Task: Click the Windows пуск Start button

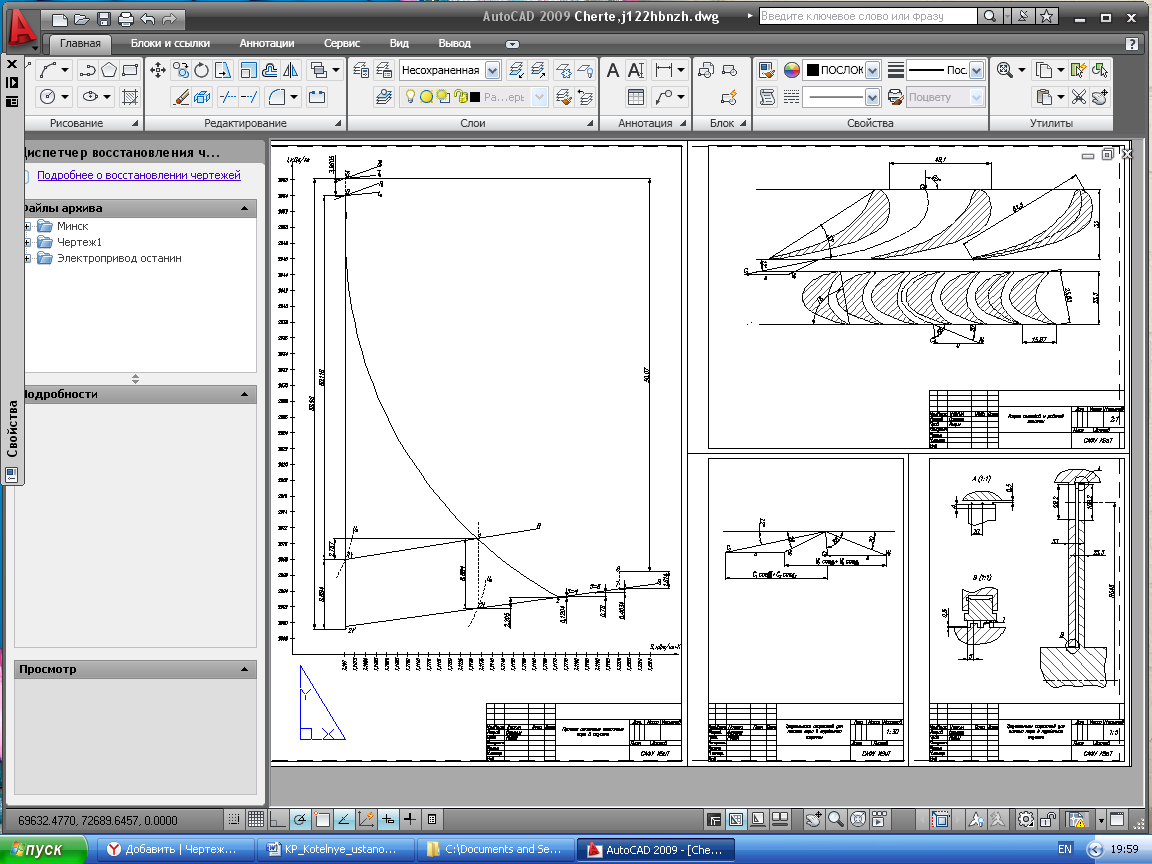Action: pyautogui.click(x=44, y=849)
